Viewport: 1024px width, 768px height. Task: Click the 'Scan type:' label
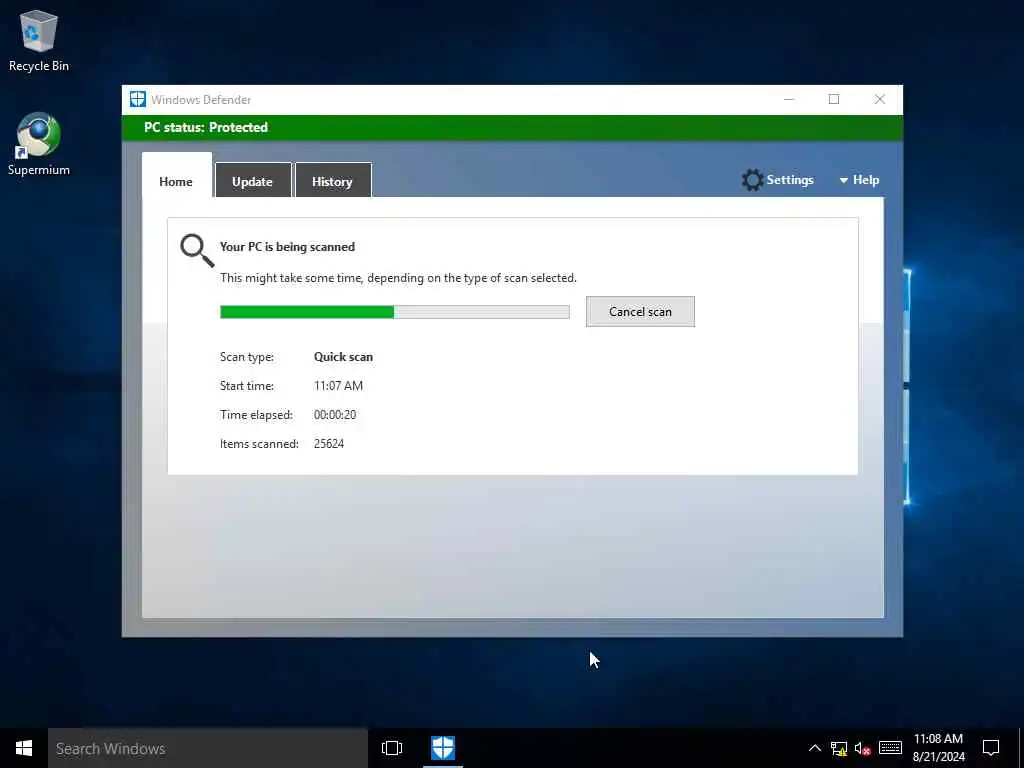[x=247, y=357]
